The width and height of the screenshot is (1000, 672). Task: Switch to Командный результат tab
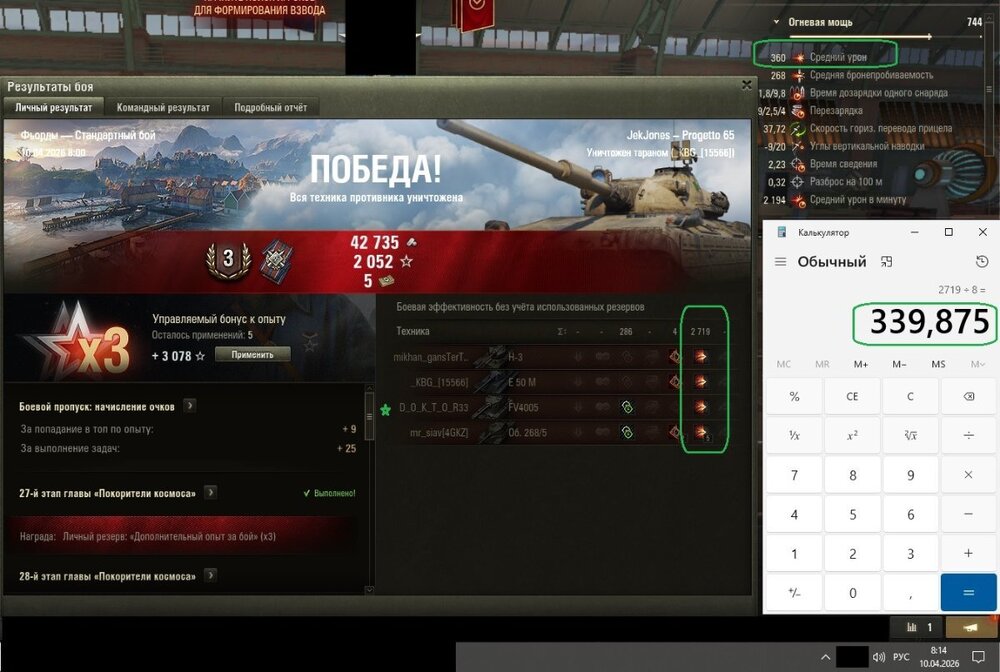(x=163, y=107)
